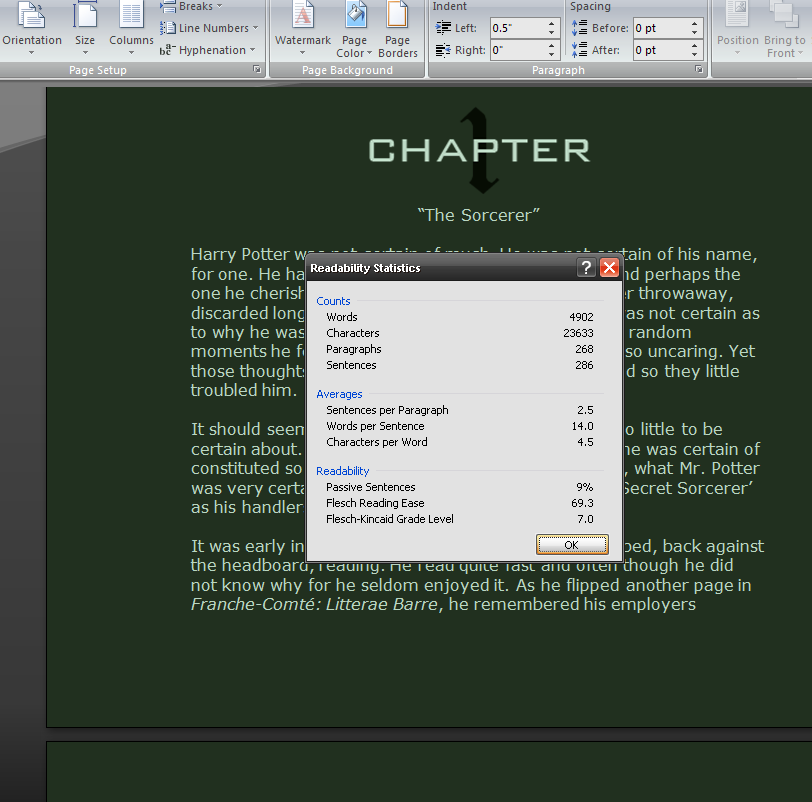Click the Averages heading
812x802 pixels.
coord(339,394)
